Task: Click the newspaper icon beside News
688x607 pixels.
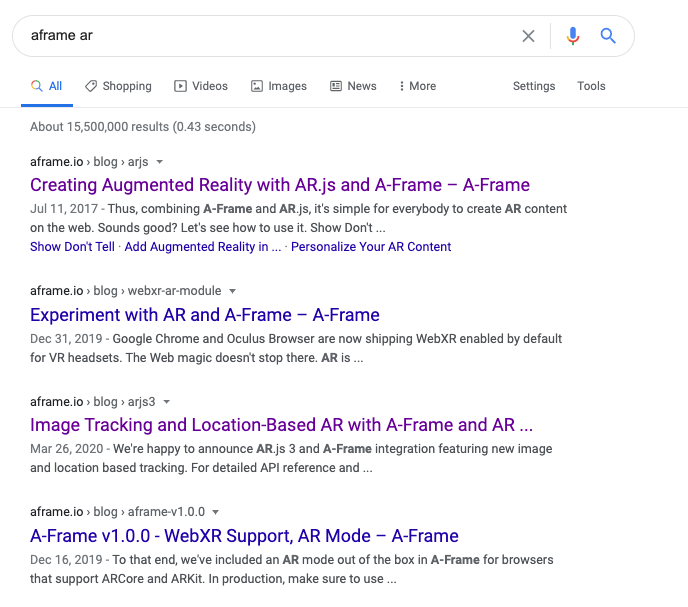Action: tap(336, 86)
